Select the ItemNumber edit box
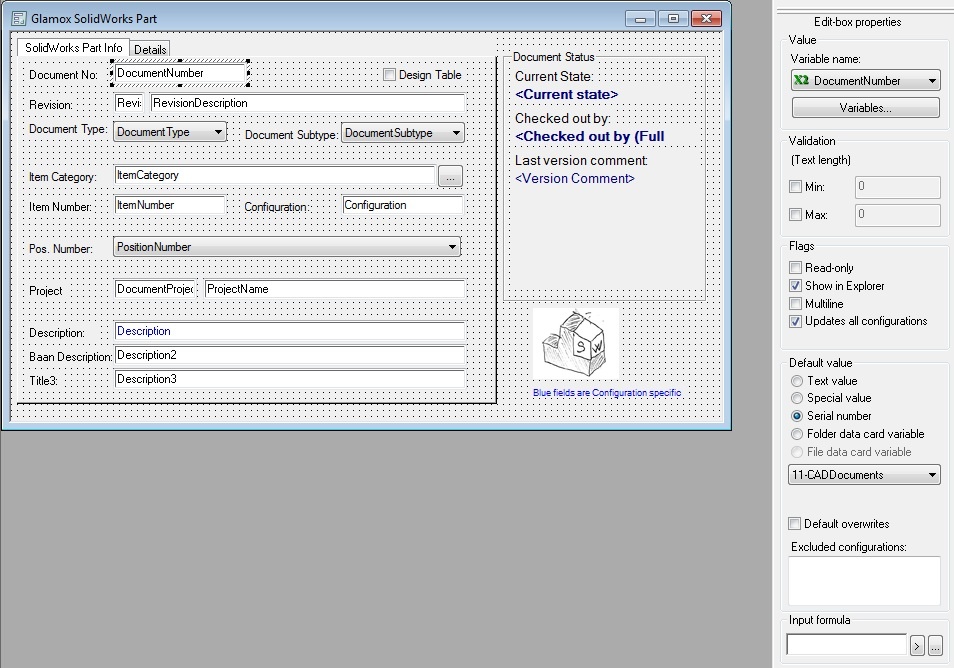The image size is (954, 668). (170, 205)
